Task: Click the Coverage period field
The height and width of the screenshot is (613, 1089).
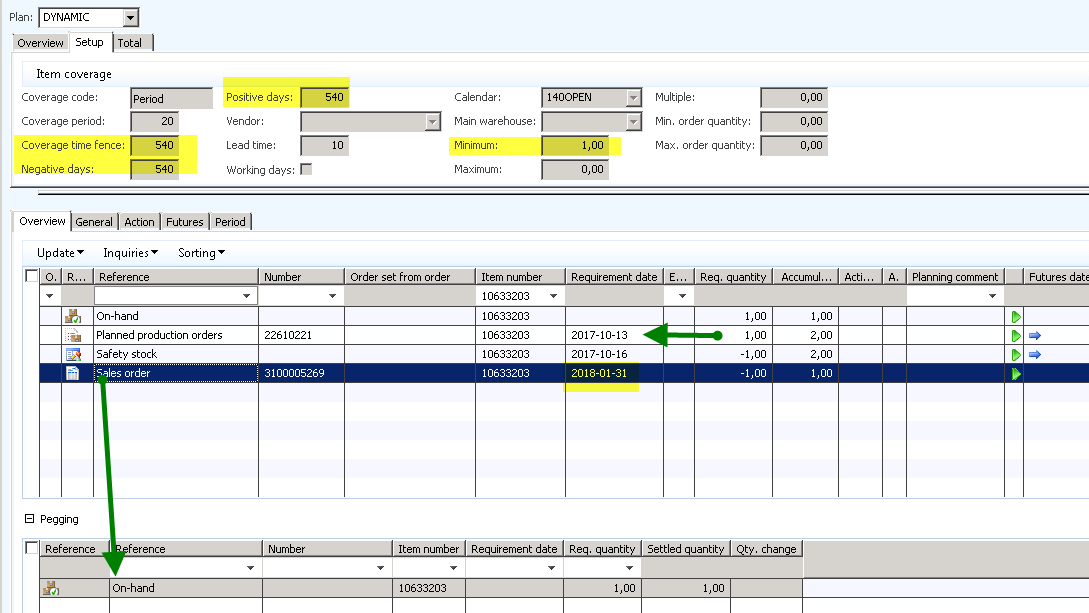Action: pos(154,121)
